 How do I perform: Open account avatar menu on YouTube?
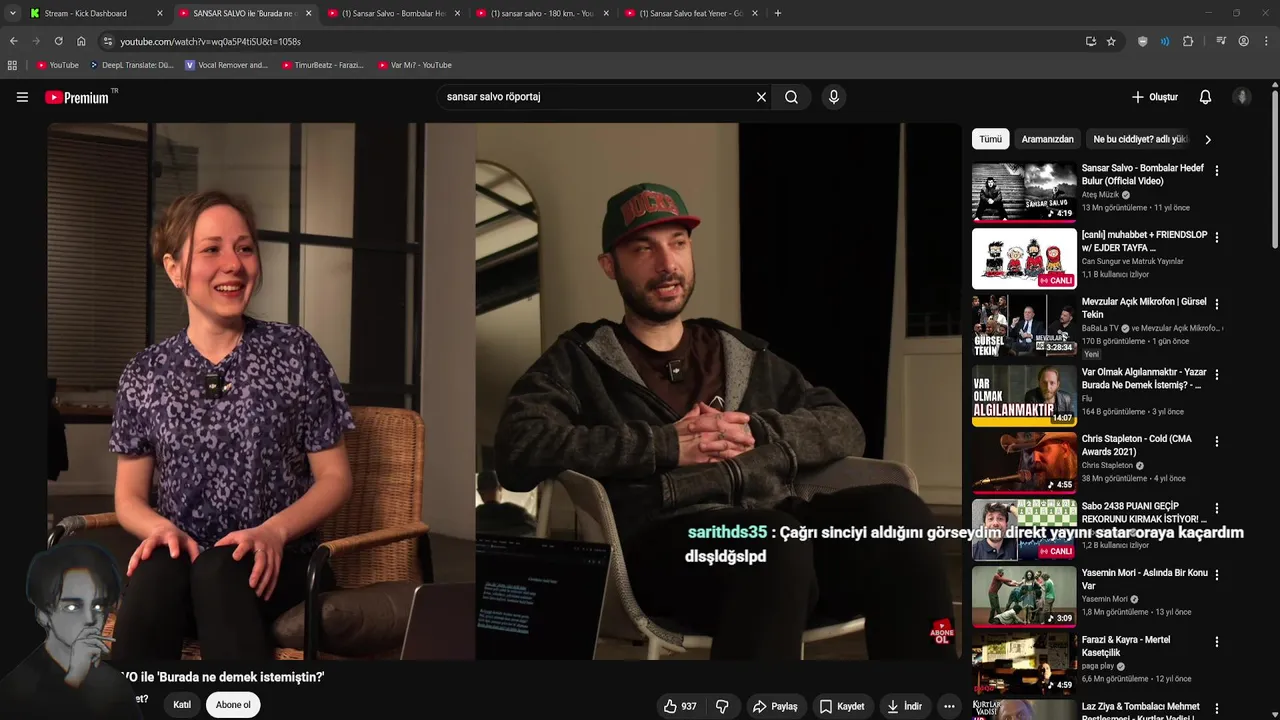tap(1242, 97)
